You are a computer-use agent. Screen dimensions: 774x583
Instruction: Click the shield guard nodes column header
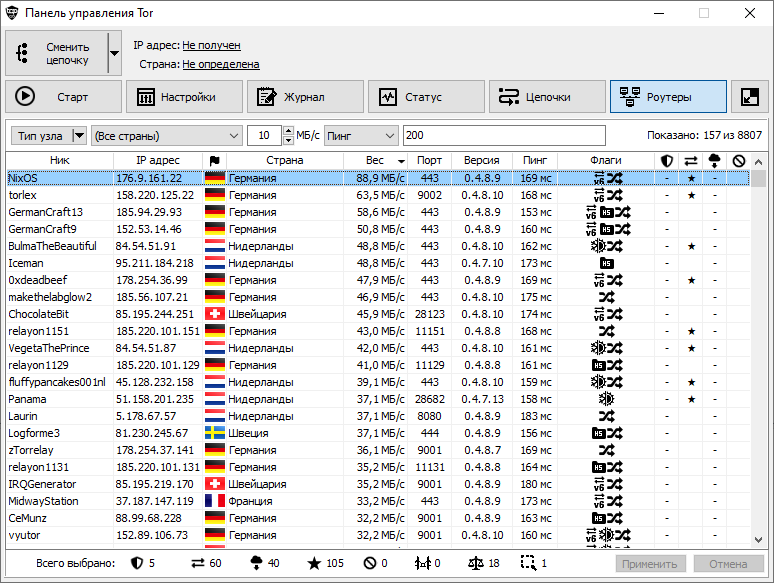(x=667, y=160)
